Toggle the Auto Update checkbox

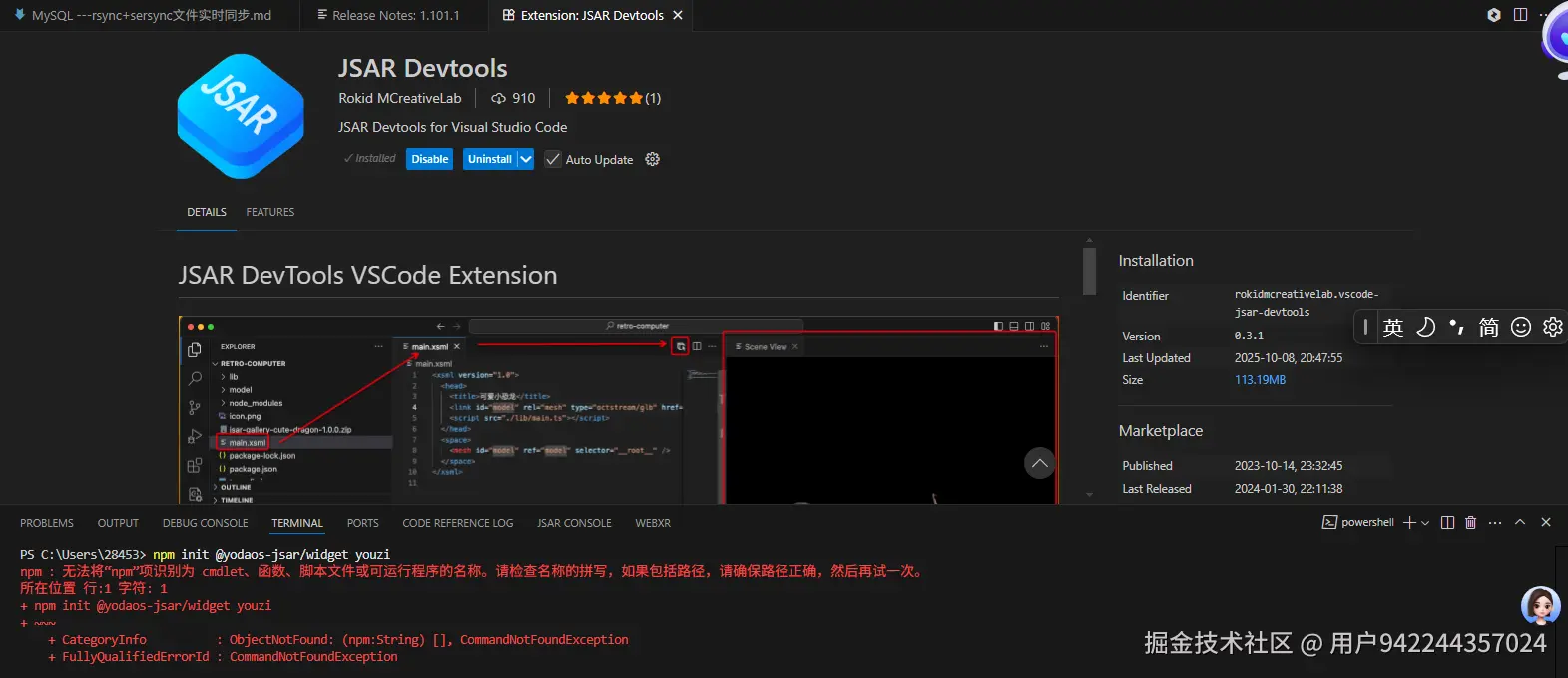(553, 159)
